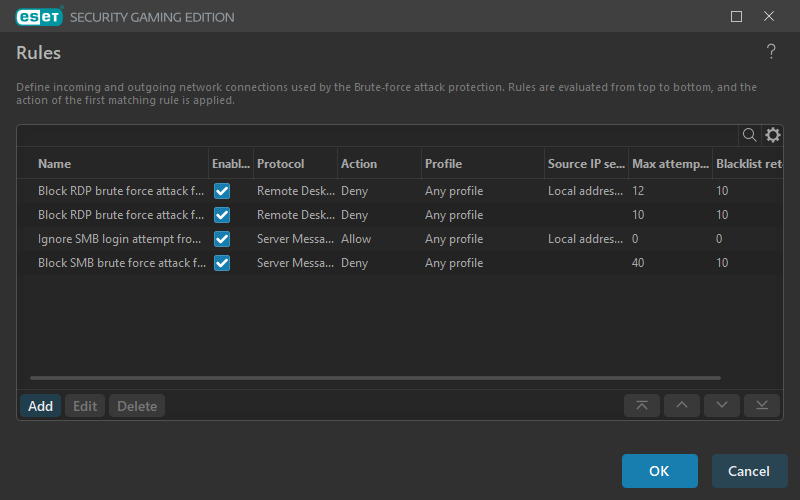The image size is (800, 500).
Task: Move rule down arrow button
Action: [721, 406]
